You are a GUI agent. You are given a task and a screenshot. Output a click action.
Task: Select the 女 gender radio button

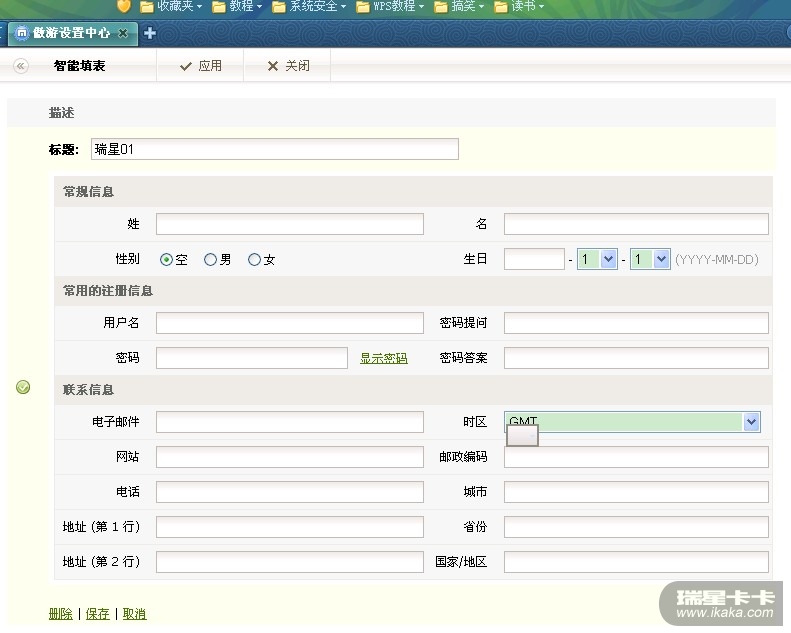(254, 259)
